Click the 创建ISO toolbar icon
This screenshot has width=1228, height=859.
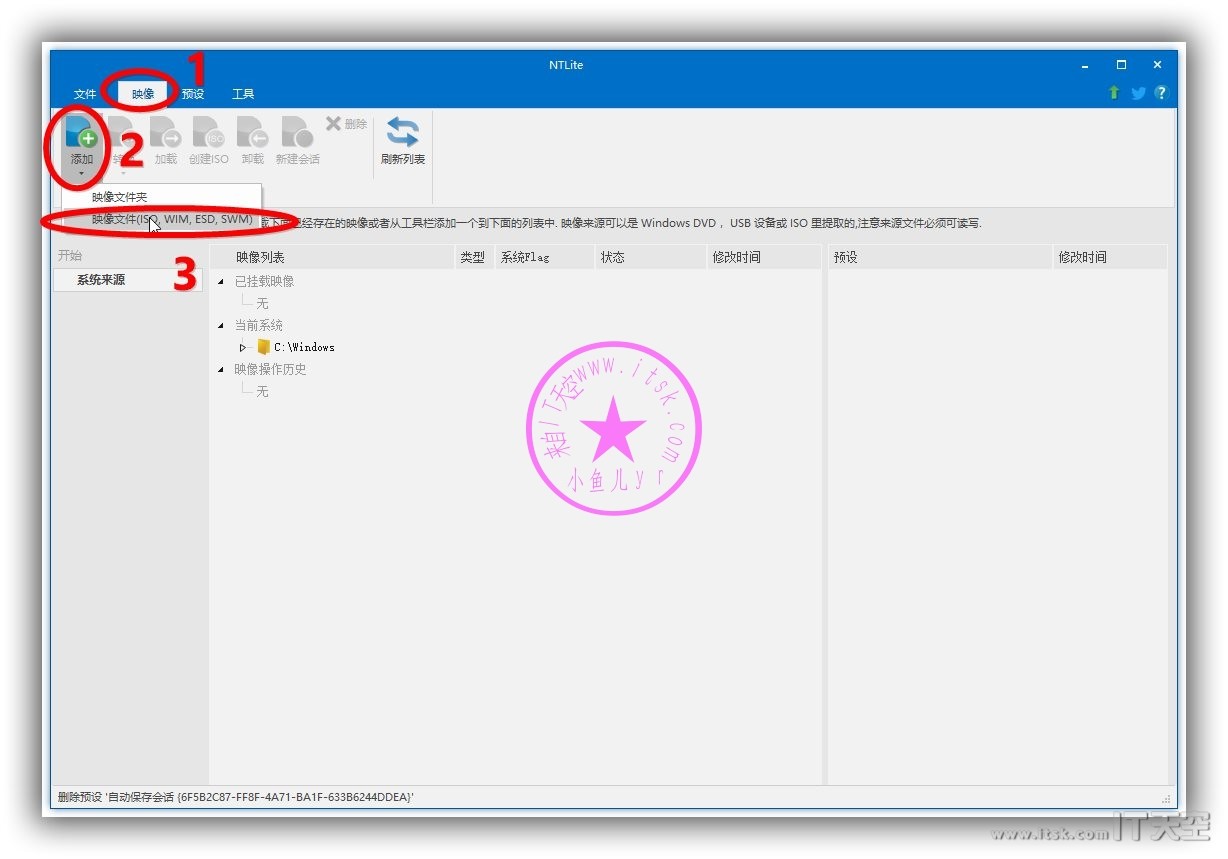208,141
